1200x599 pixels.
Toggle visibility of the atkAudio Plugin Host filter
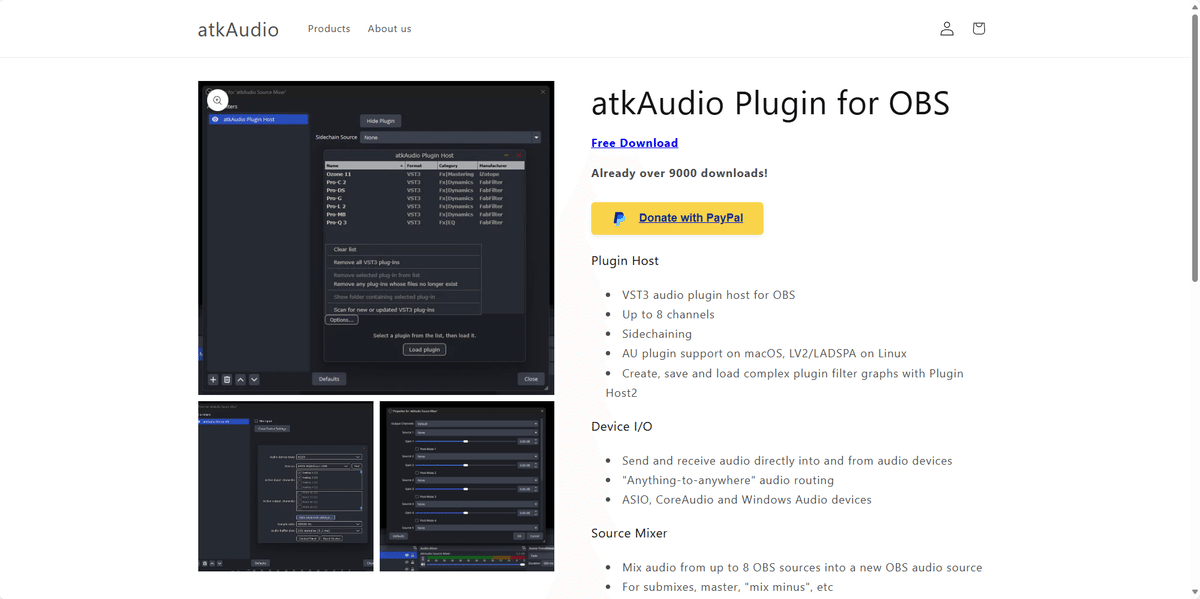pyautogui.click(x=213, y=119)
